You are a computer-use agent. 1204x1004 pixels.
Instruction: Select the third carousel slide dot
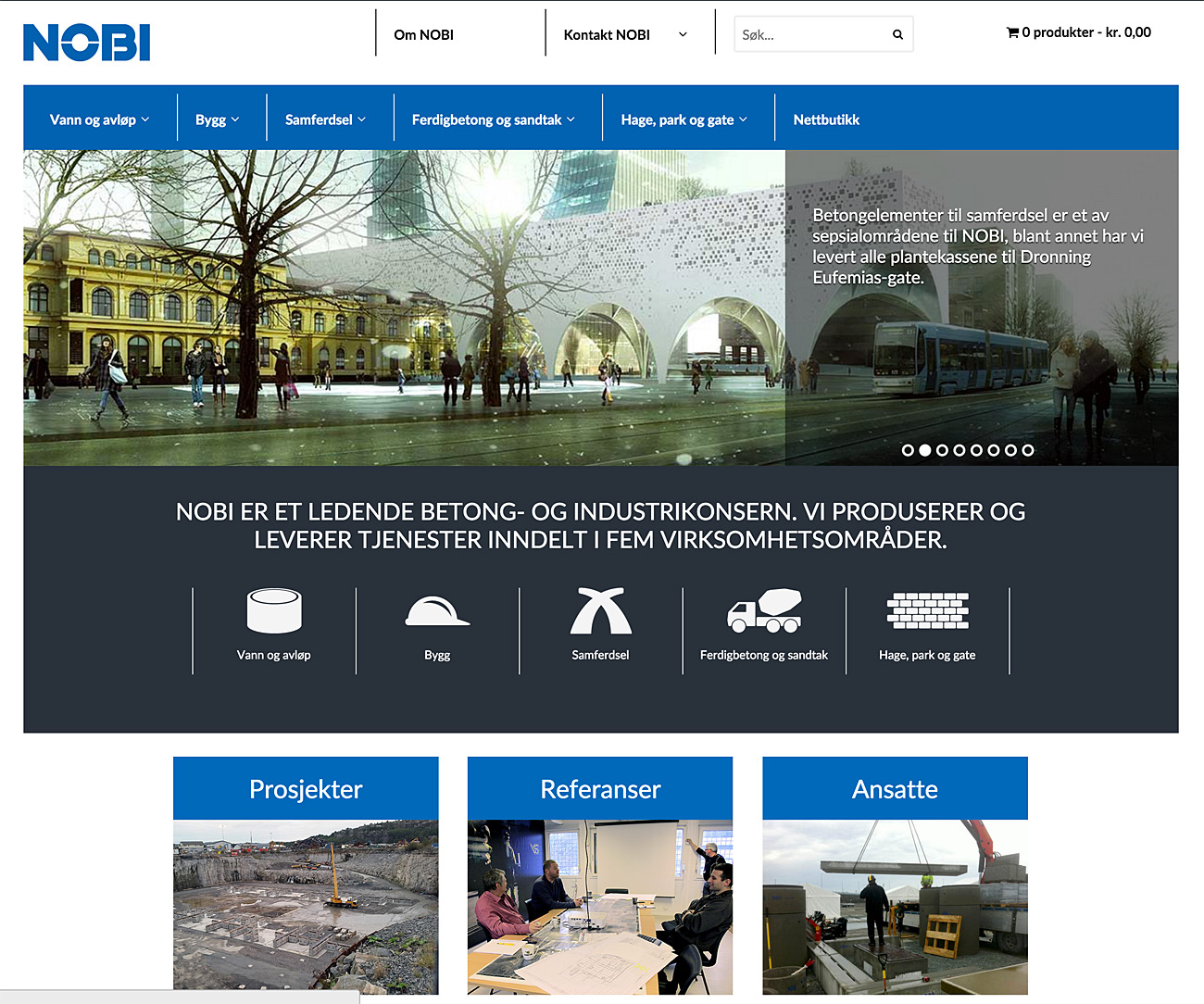(942, 450)
